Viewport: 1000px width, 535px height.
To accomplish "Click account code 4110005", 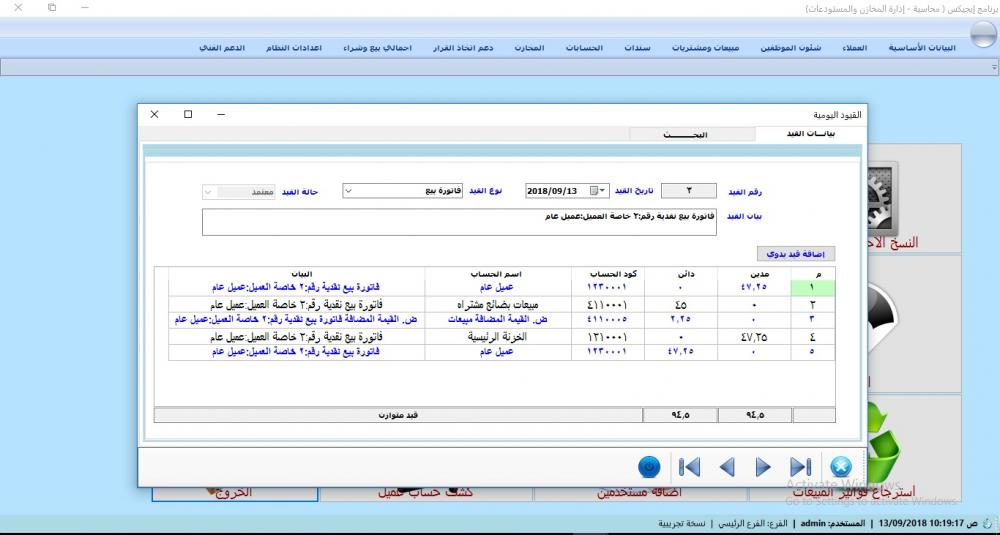I will (607, 319).
